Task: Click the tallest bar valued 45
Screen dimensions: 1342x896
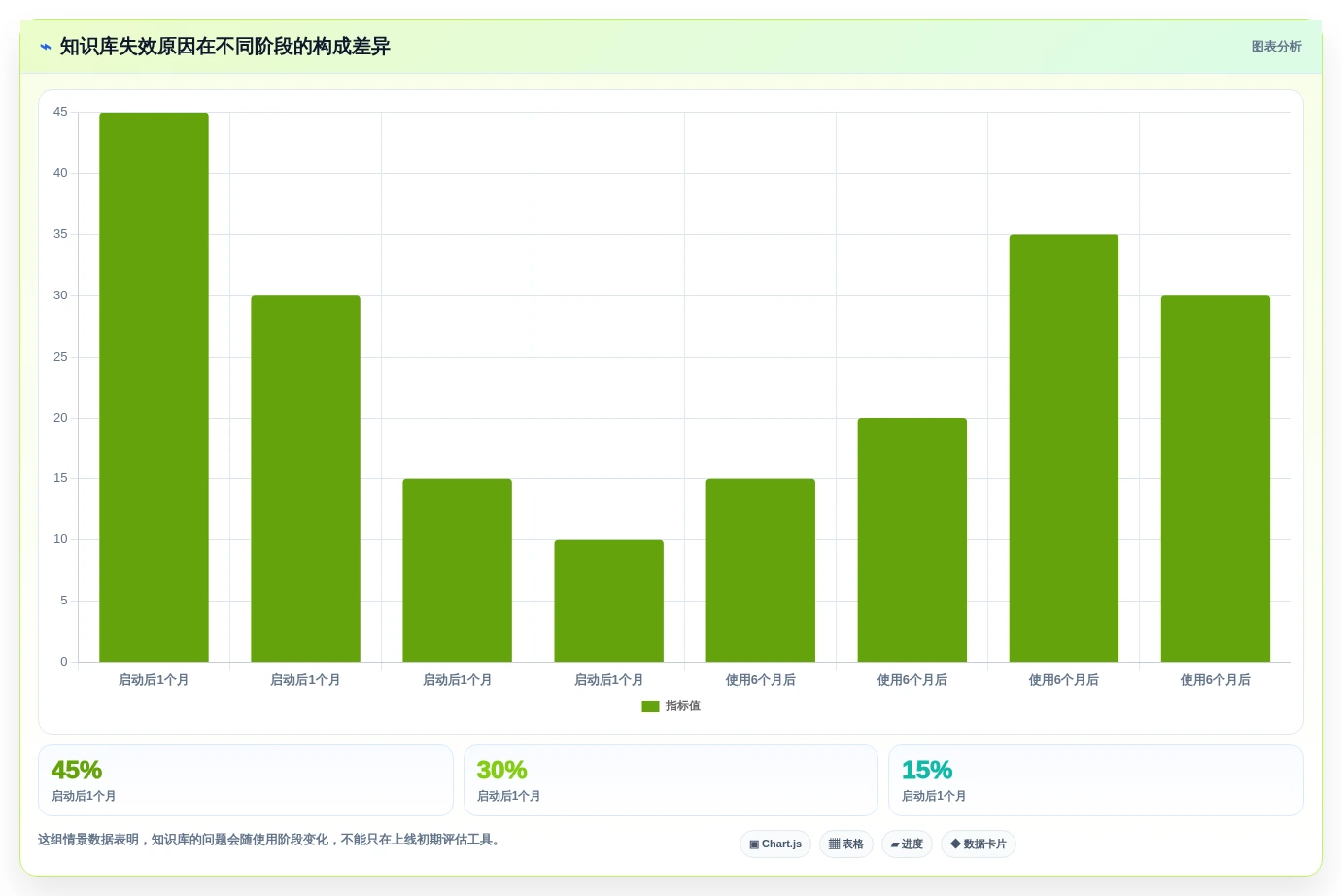Action: click(154, 387)
